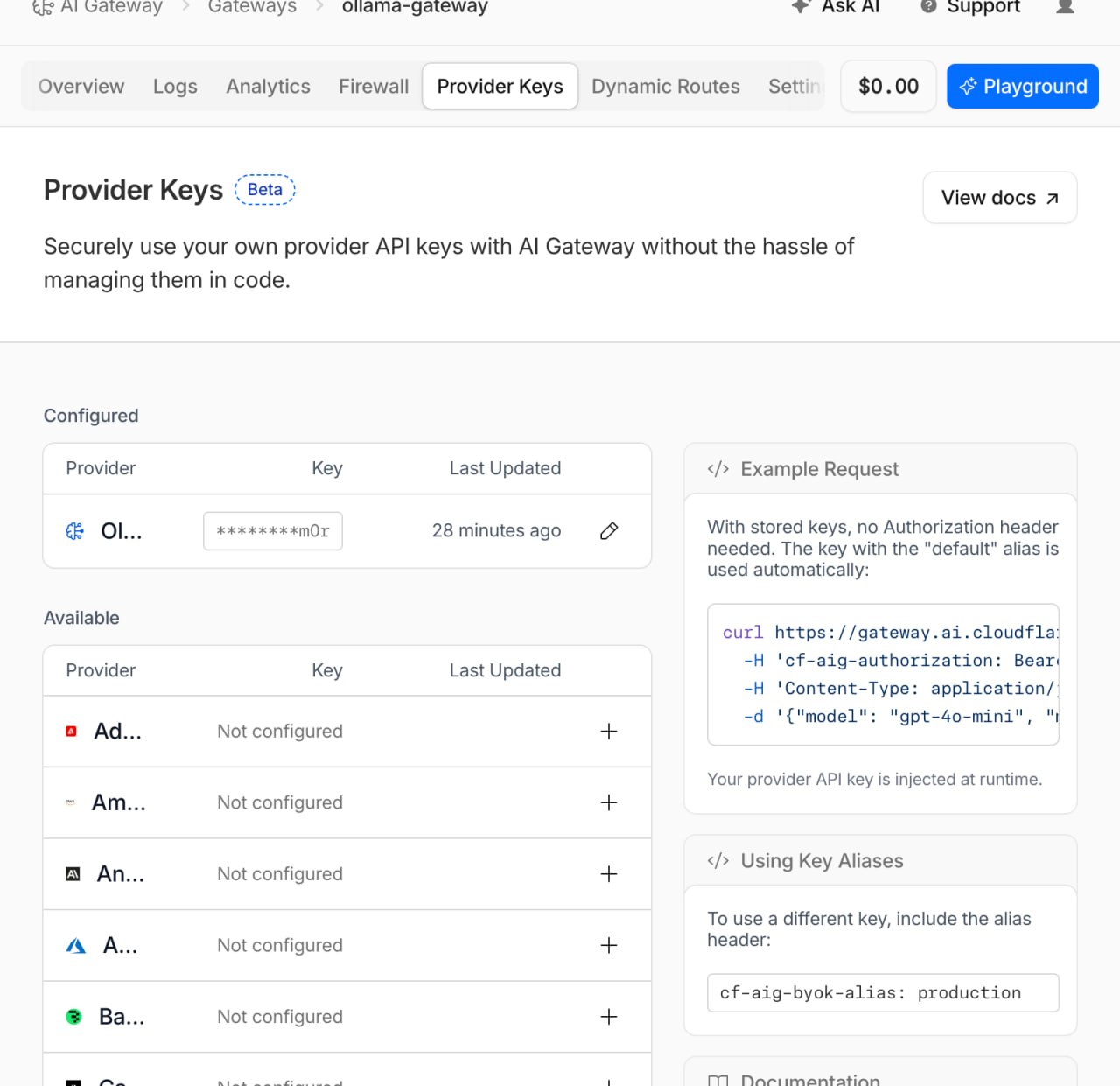This screenshot has height=1086, width=1120.
Task: Click Key header in Available table
Action: (x=327, y=670)
